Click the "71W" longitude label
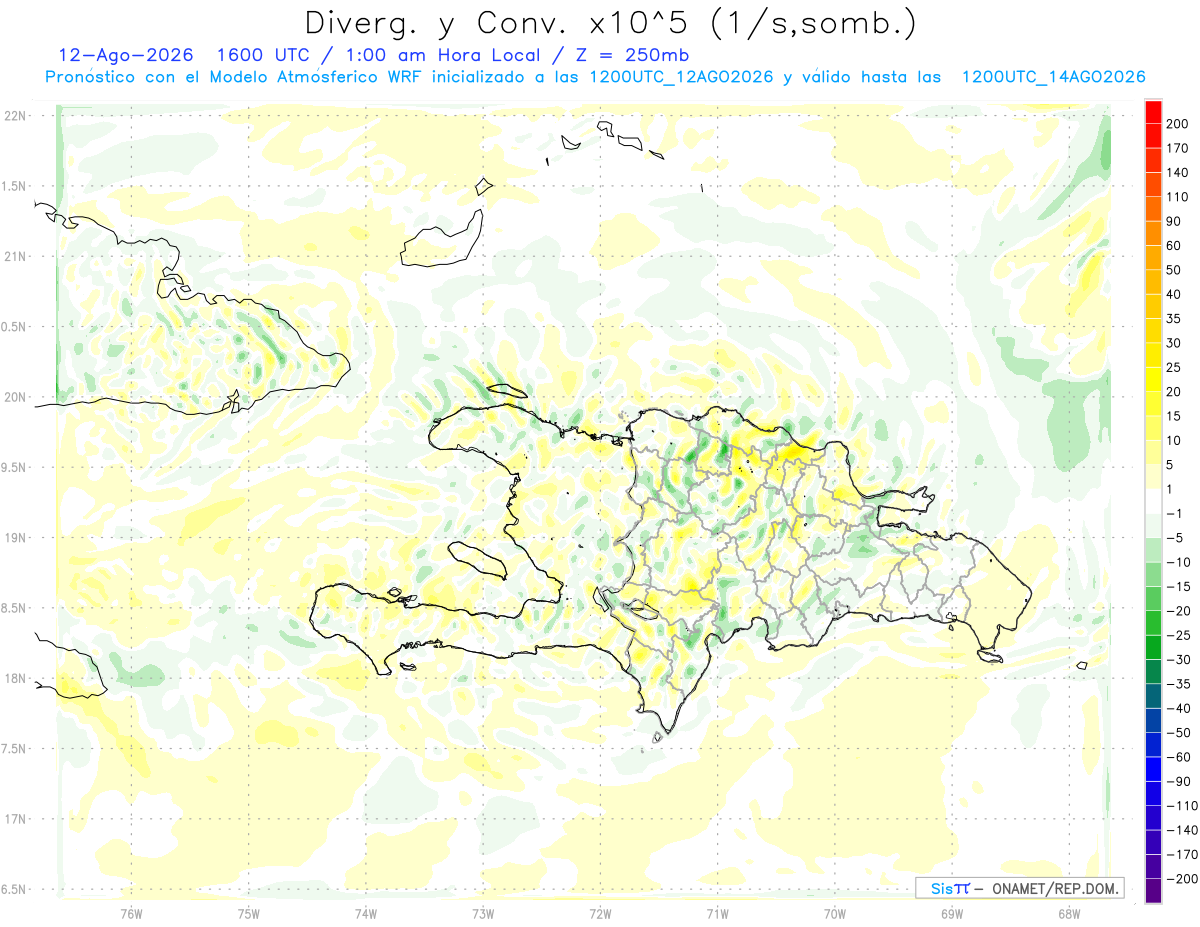 coord(717,913)
